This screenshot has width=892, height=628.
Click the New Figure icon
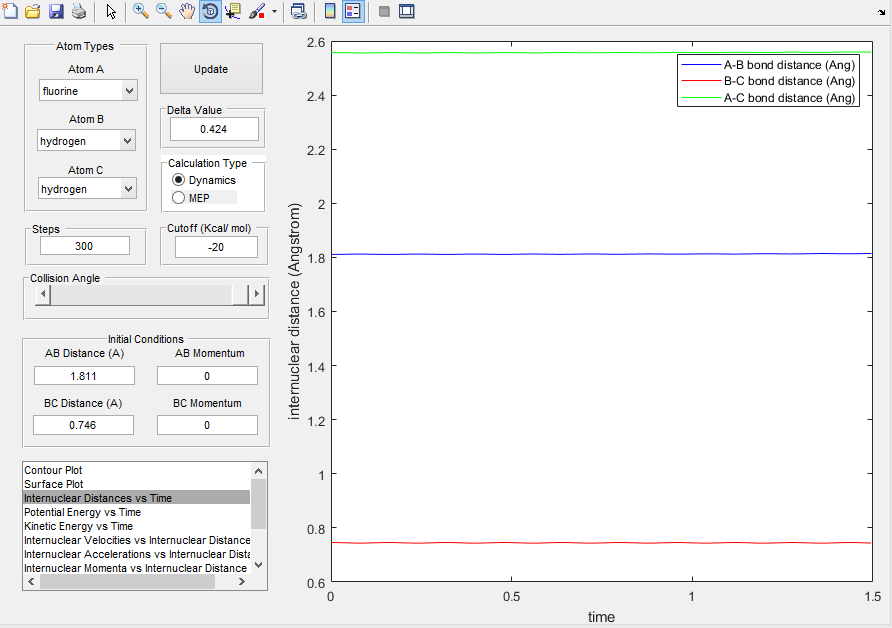pos(11,12)
